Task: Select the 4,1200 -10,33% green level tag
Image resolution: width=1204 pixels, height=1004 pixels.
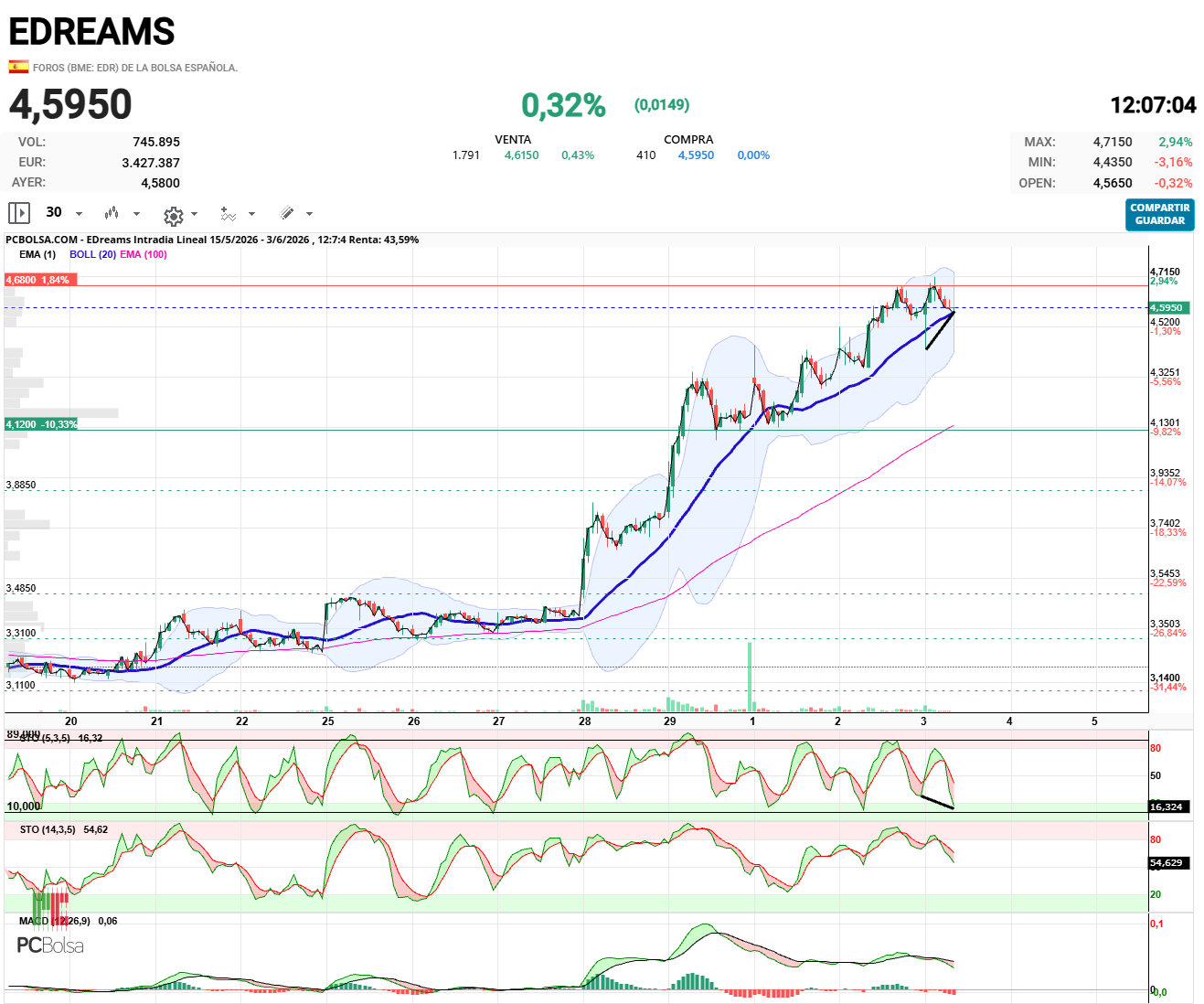Action: [x=41, y=424]
